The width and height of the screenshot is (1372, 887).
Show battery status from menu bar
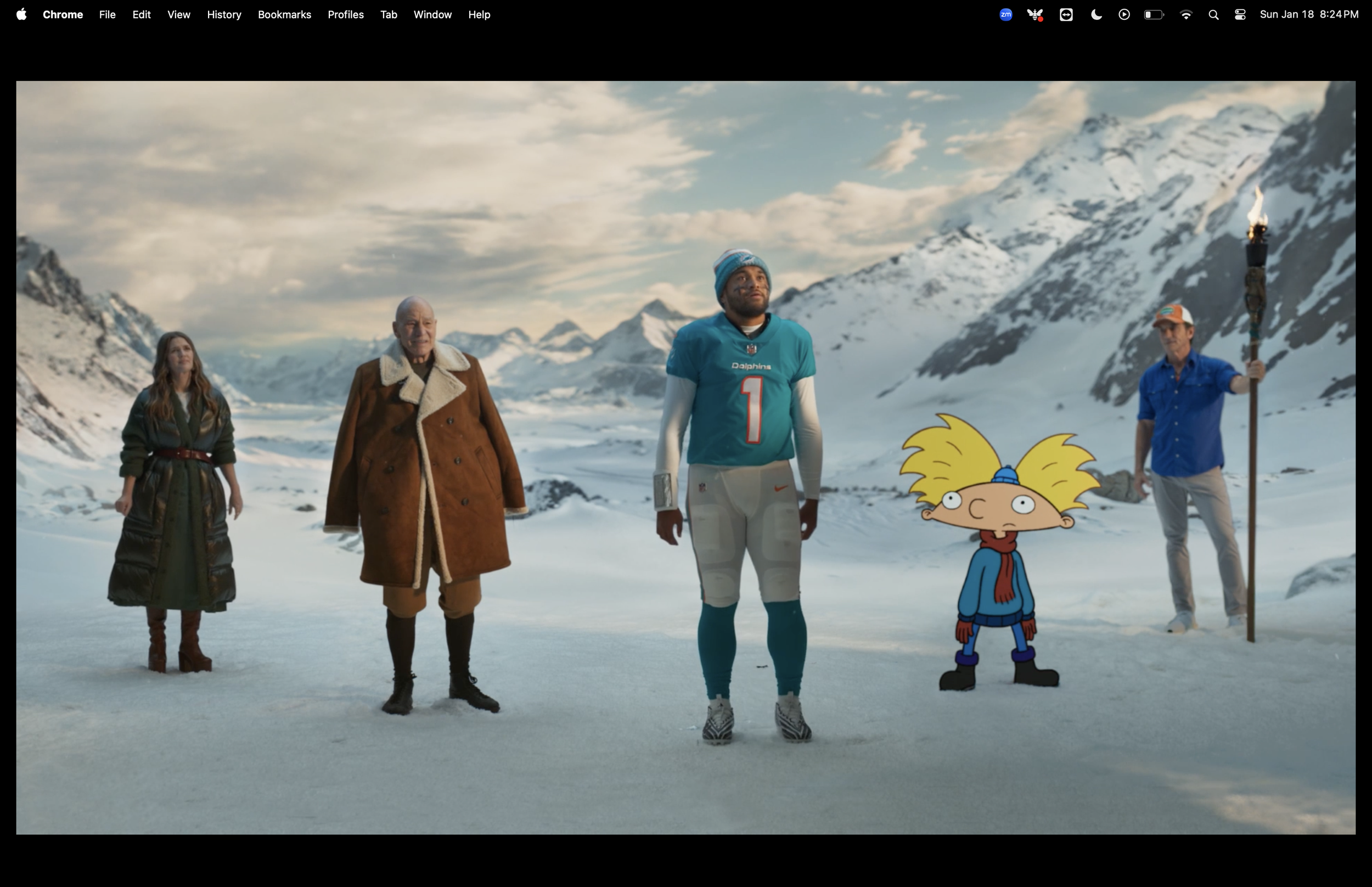pos(1153,15)
